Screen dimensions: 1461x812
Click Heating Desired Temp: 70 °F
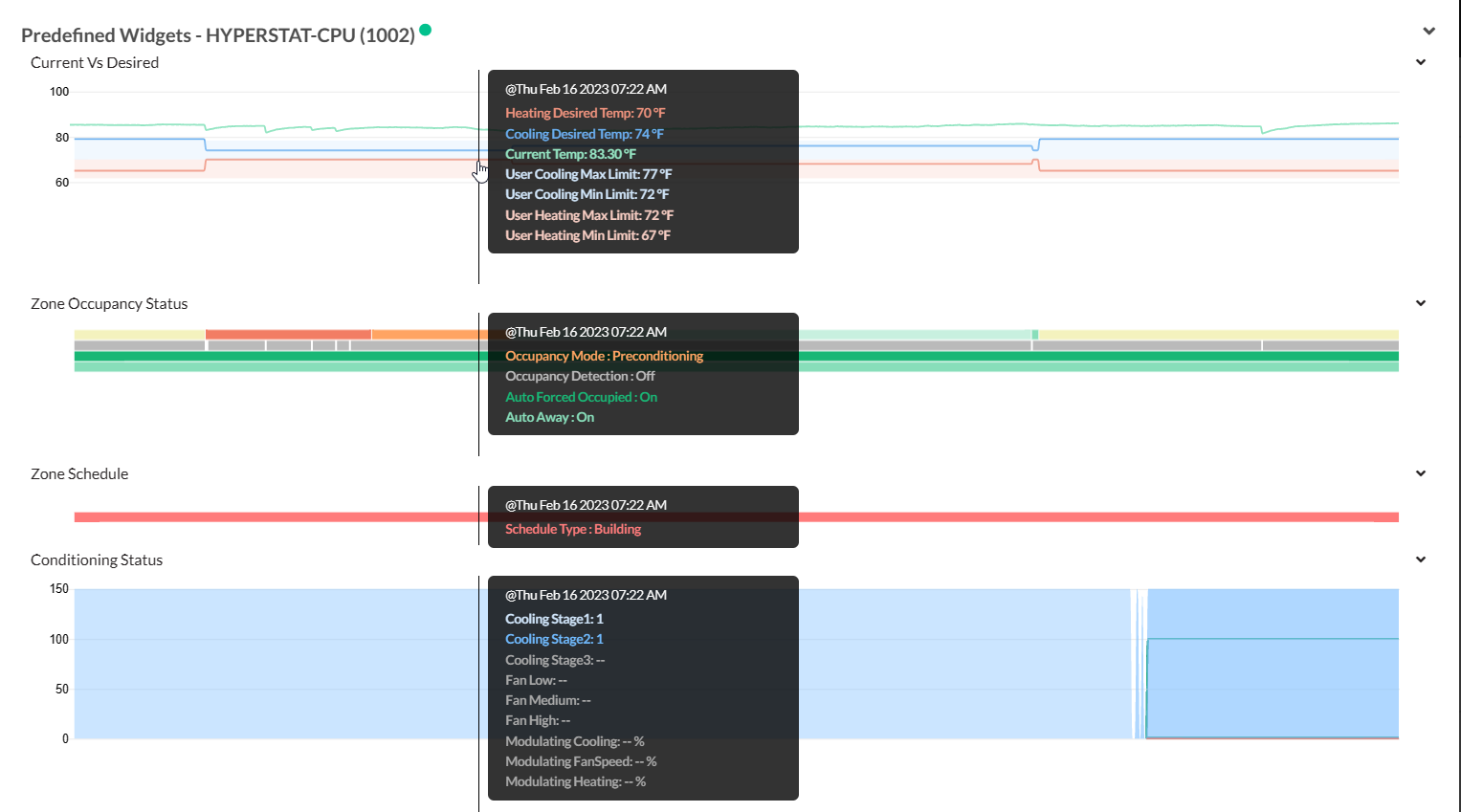click(x=586, y=113)
